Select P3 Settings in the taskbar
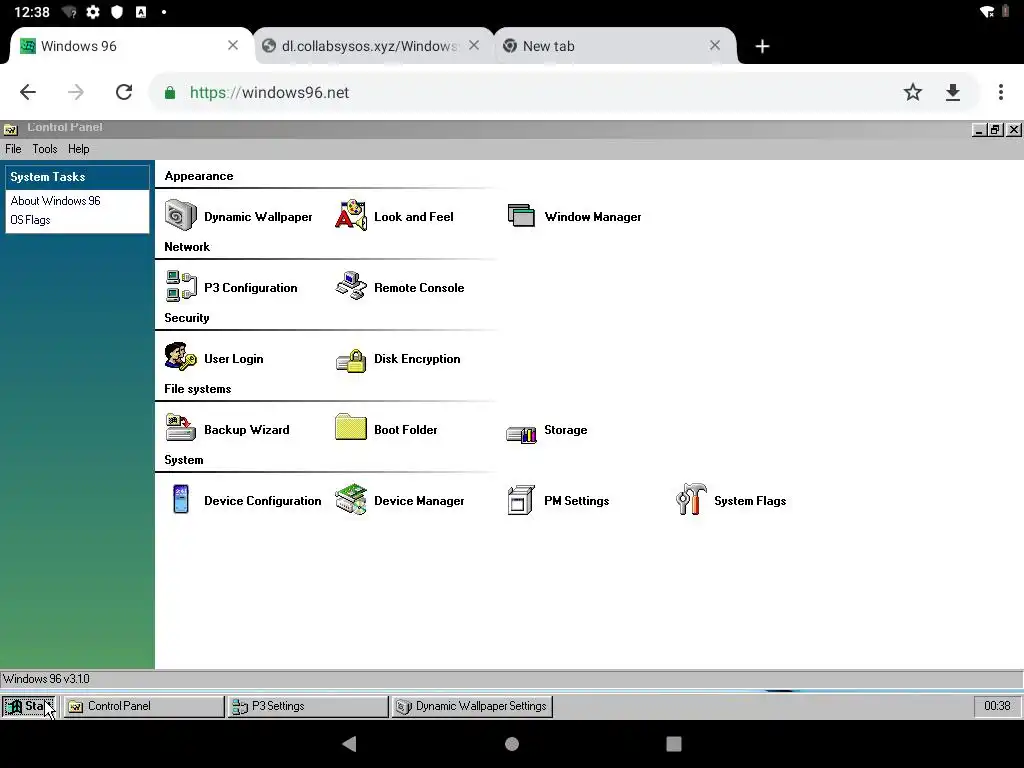This screenshot has width=1024, height=768. click(308, 706)
